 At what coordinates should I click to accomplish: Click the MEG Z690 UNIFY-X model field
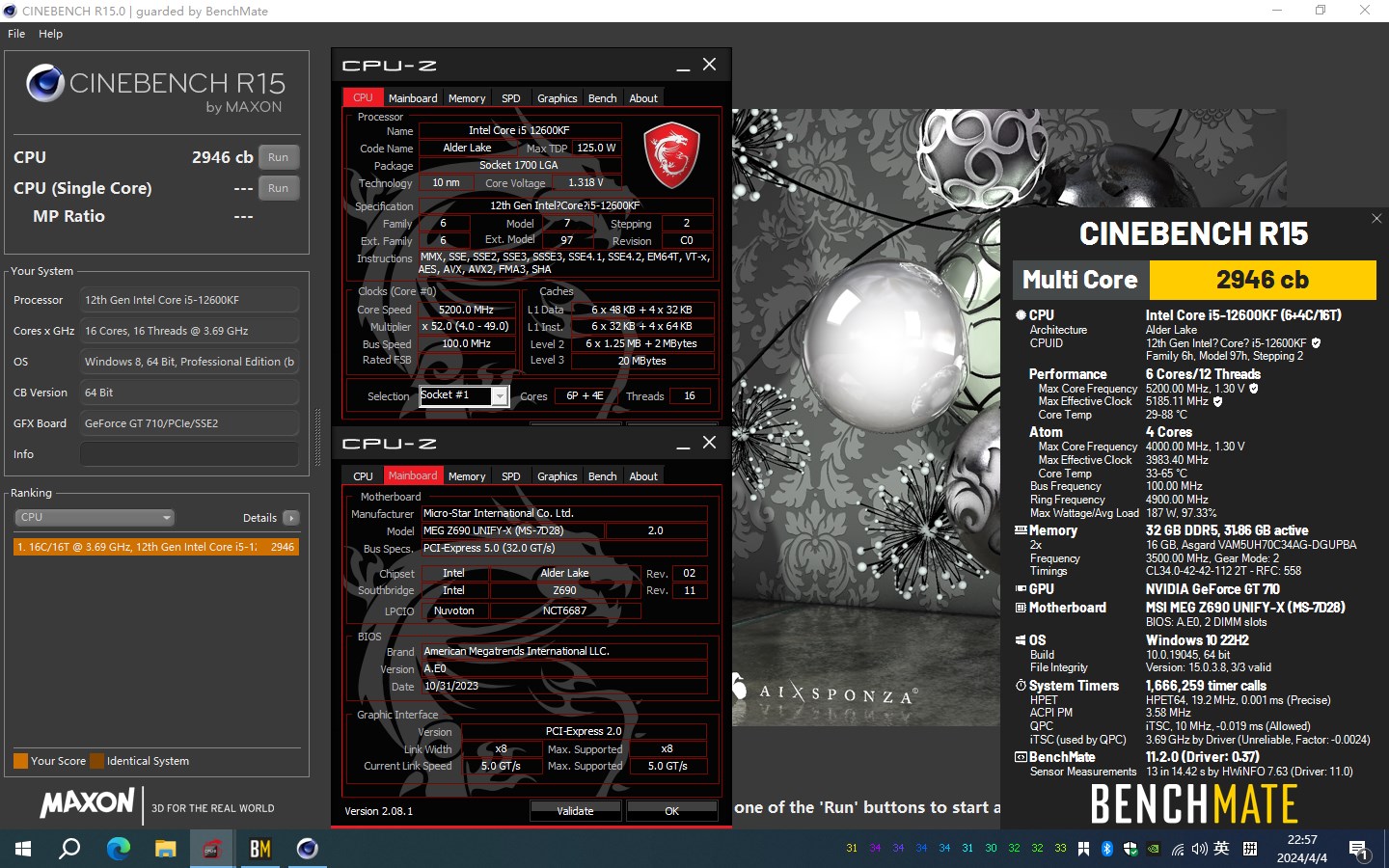point(512,530)
